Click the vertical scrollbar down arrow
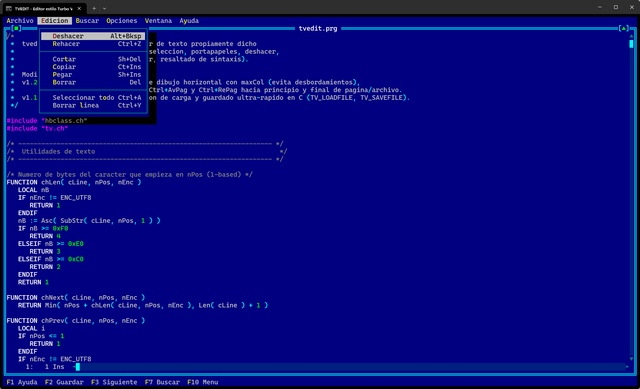This screenshot has height=389, width=640. (631, 359)
